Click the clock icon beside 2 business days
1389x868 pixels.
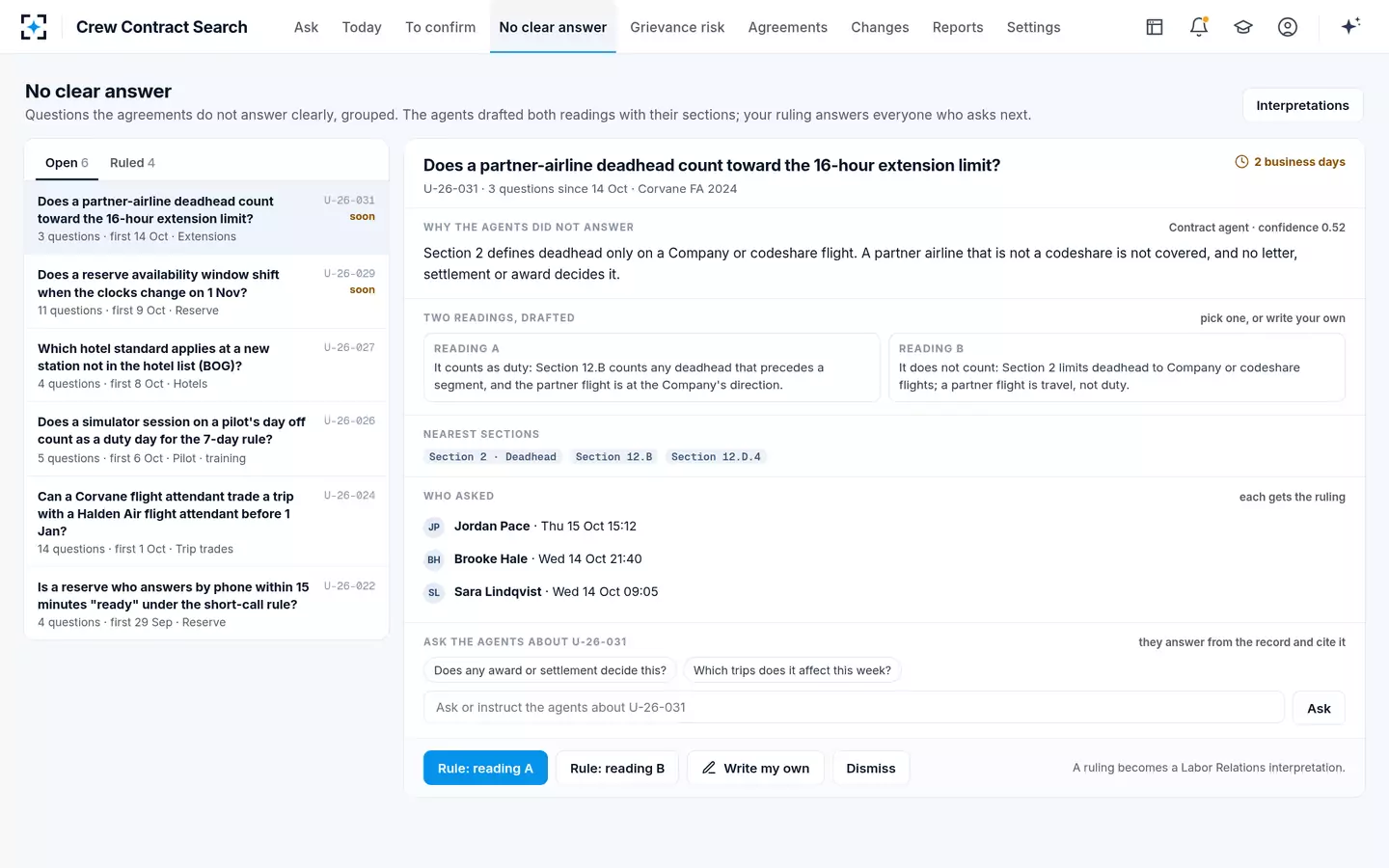[1241, 162]
